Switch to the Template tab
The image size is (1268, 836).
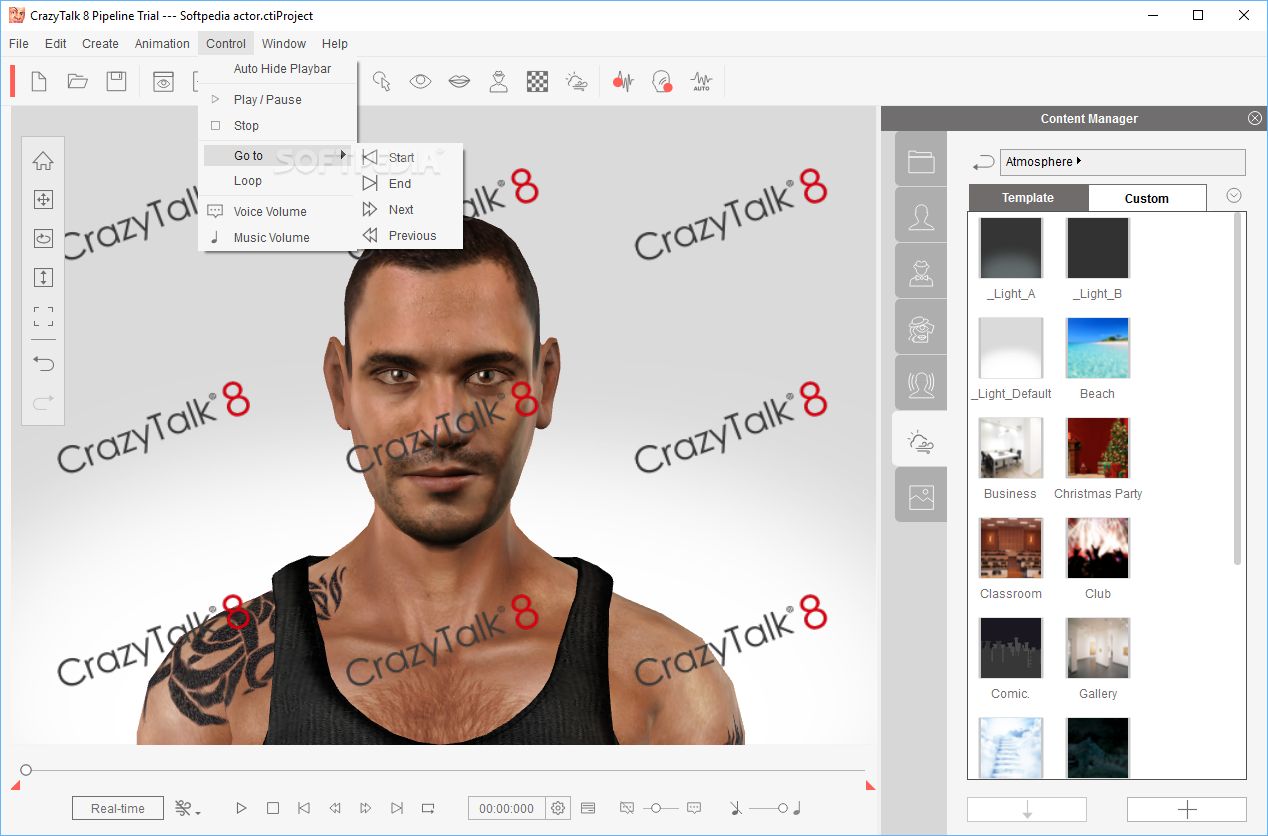point(1028,198)
